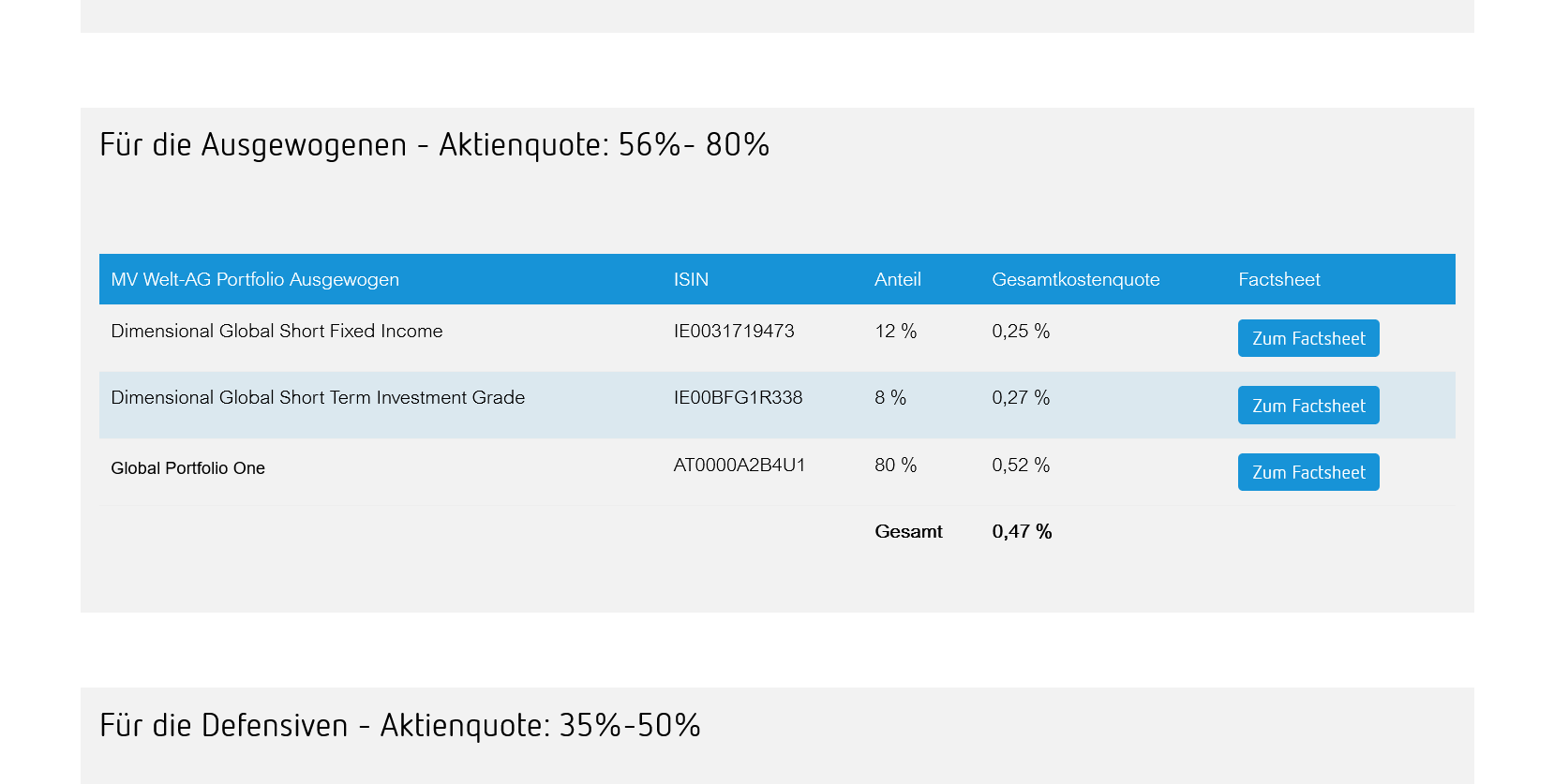The image size is (1554, 784).
Task: Click the Factsheet column header
Action: [x=1278, y=279]
